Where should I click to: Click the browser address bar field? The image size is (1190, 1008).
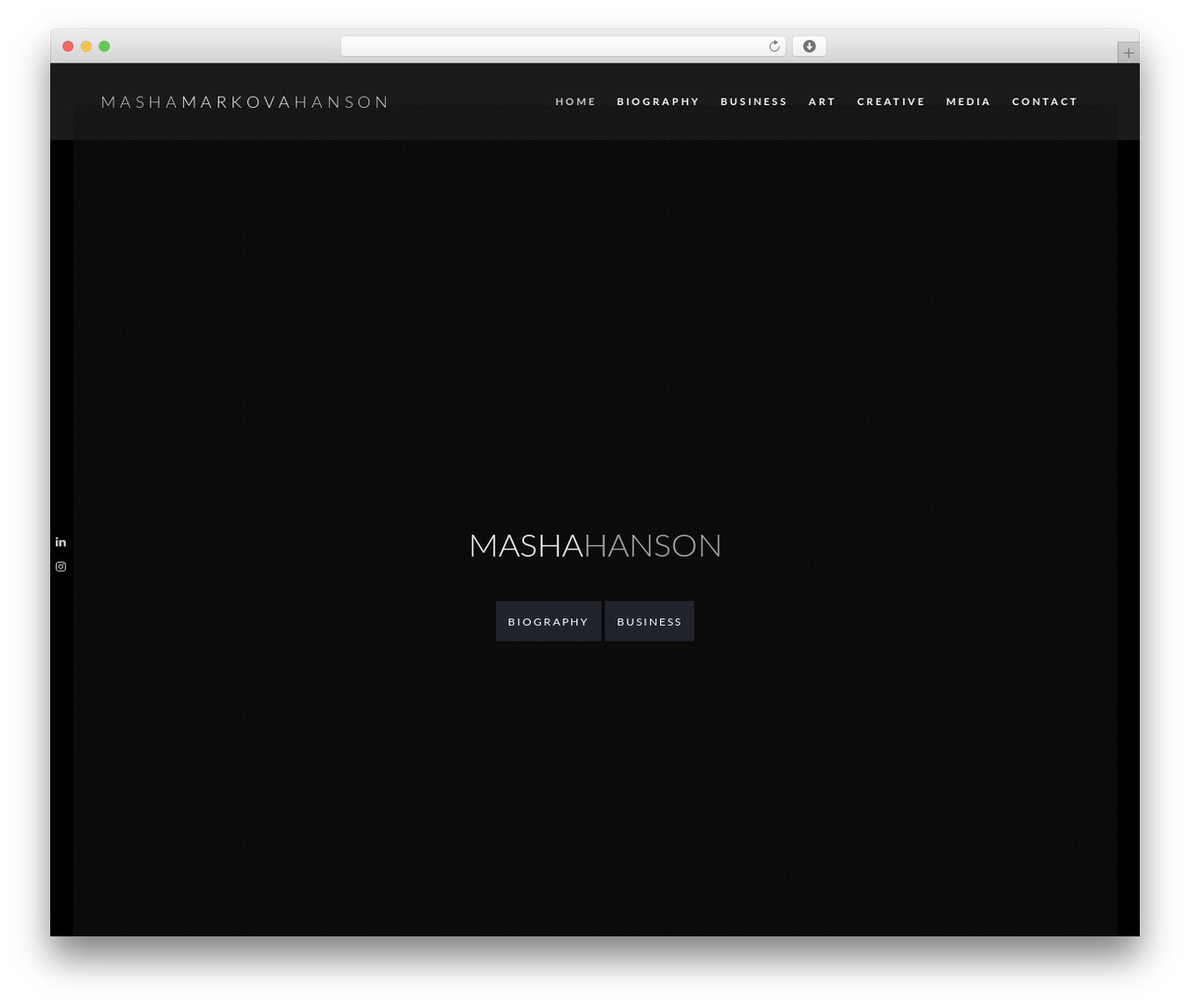[x=563, y=46]
